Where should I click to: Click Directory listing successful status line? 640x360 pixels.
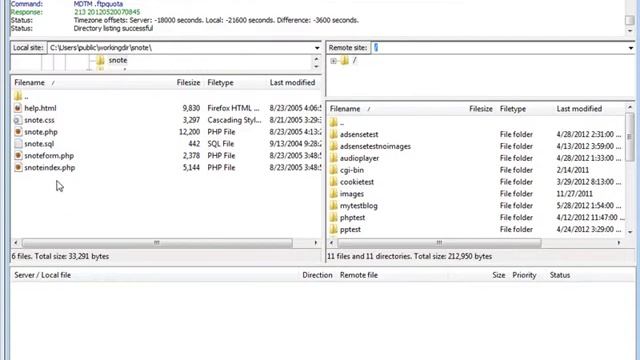point(113,29)
